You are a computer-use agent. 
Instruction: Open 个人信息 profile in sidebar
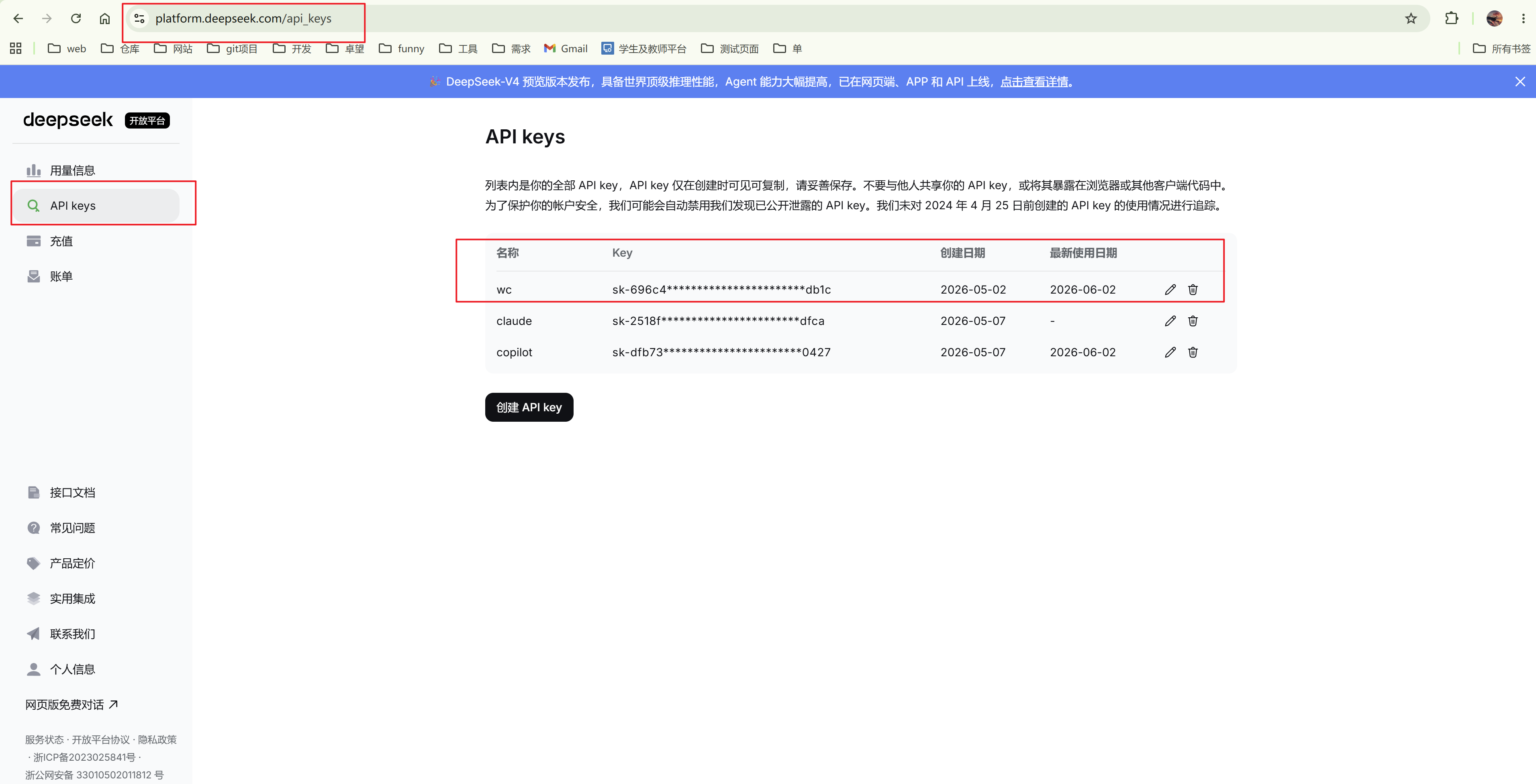click(x=96, y=669)
